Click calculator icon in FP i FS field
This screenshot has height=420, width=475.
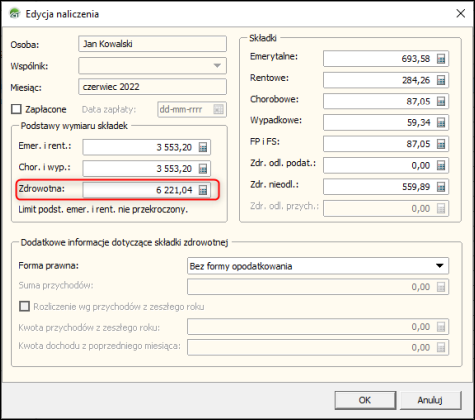tap(441, 144)
